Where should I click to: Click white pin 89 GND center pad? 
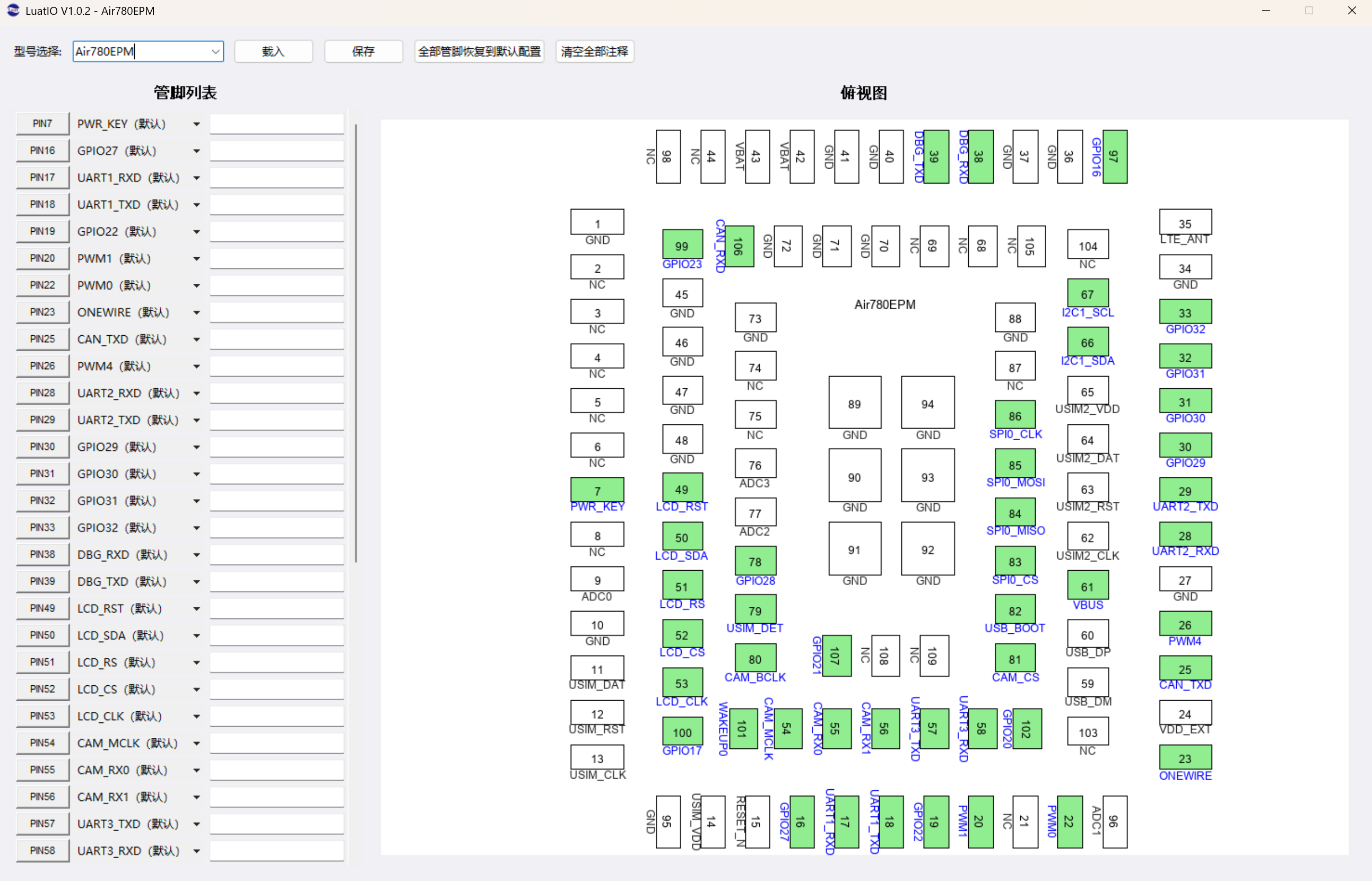click(855, 403)
